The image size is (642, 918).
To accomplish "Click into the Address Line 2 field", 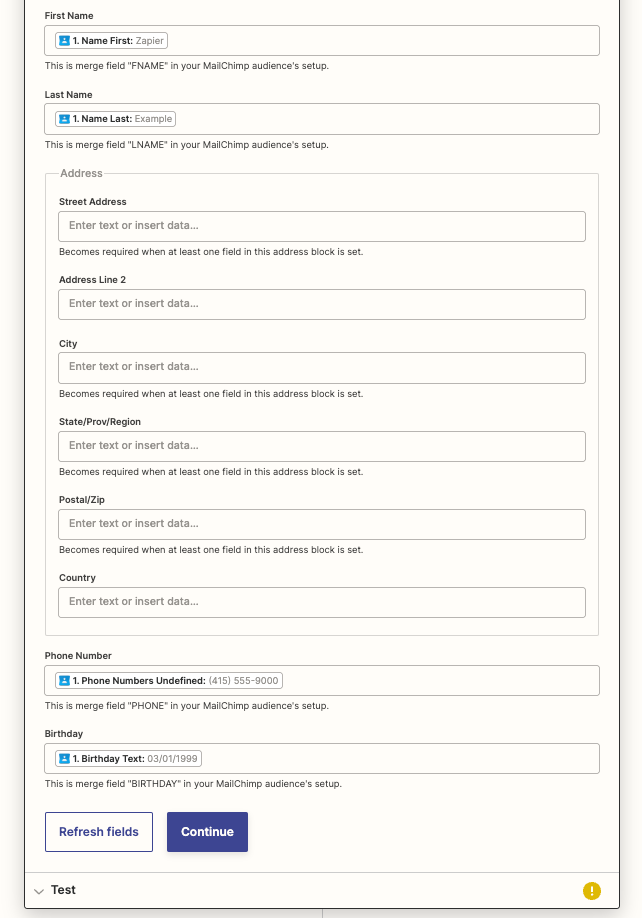I will 322,304.
